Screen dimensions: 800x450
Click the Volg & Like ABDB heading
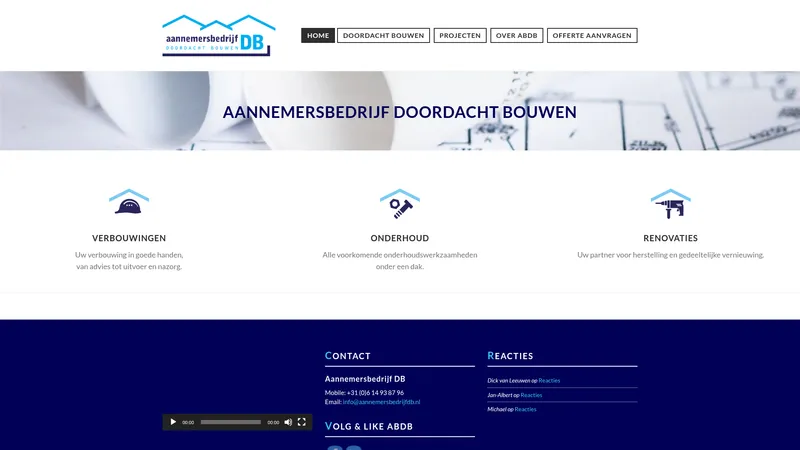(x=369, y=426)
